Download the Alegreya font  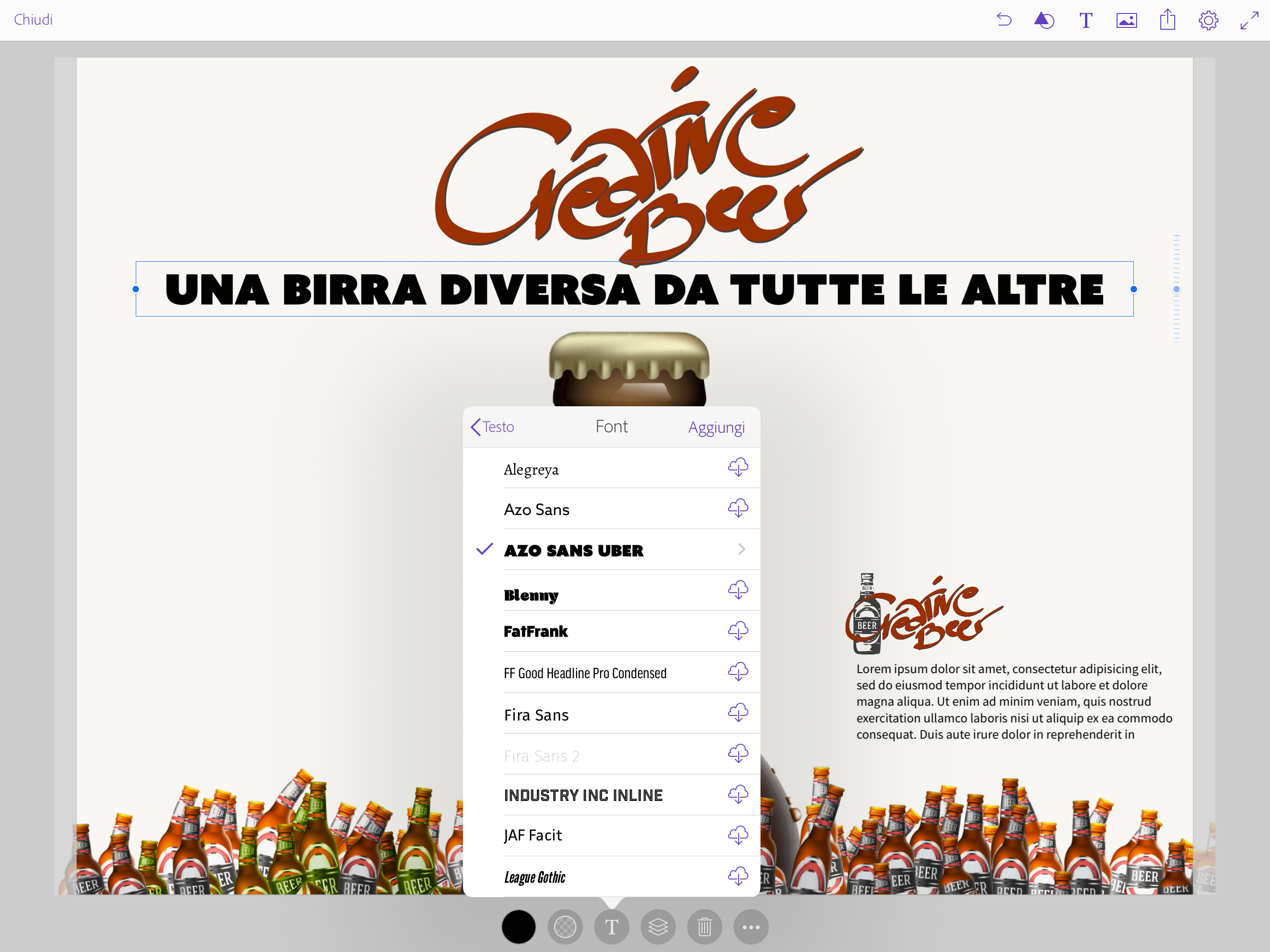pos(738,467)
